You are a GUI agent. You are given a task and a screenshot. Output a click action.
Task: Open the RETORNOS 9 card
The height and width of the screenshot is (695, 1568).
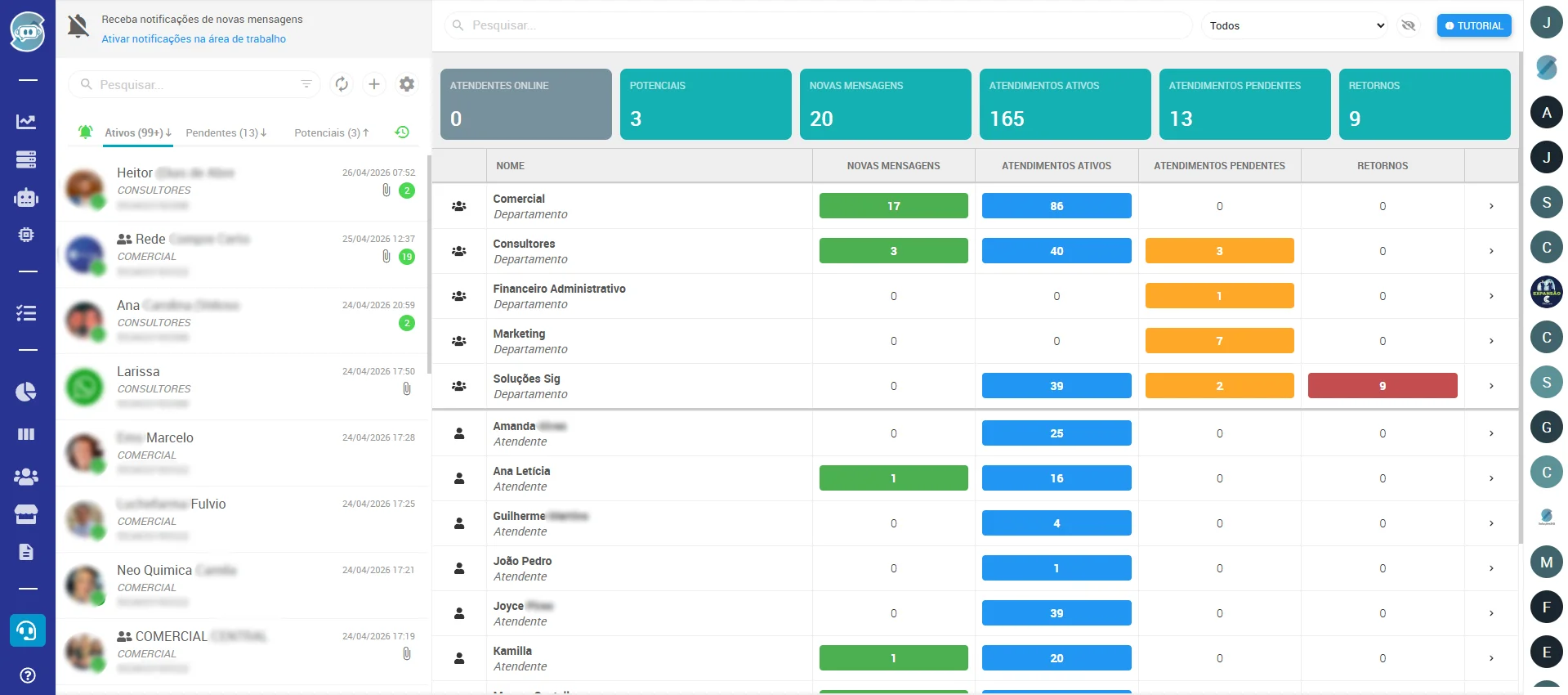click(1424, 104)
